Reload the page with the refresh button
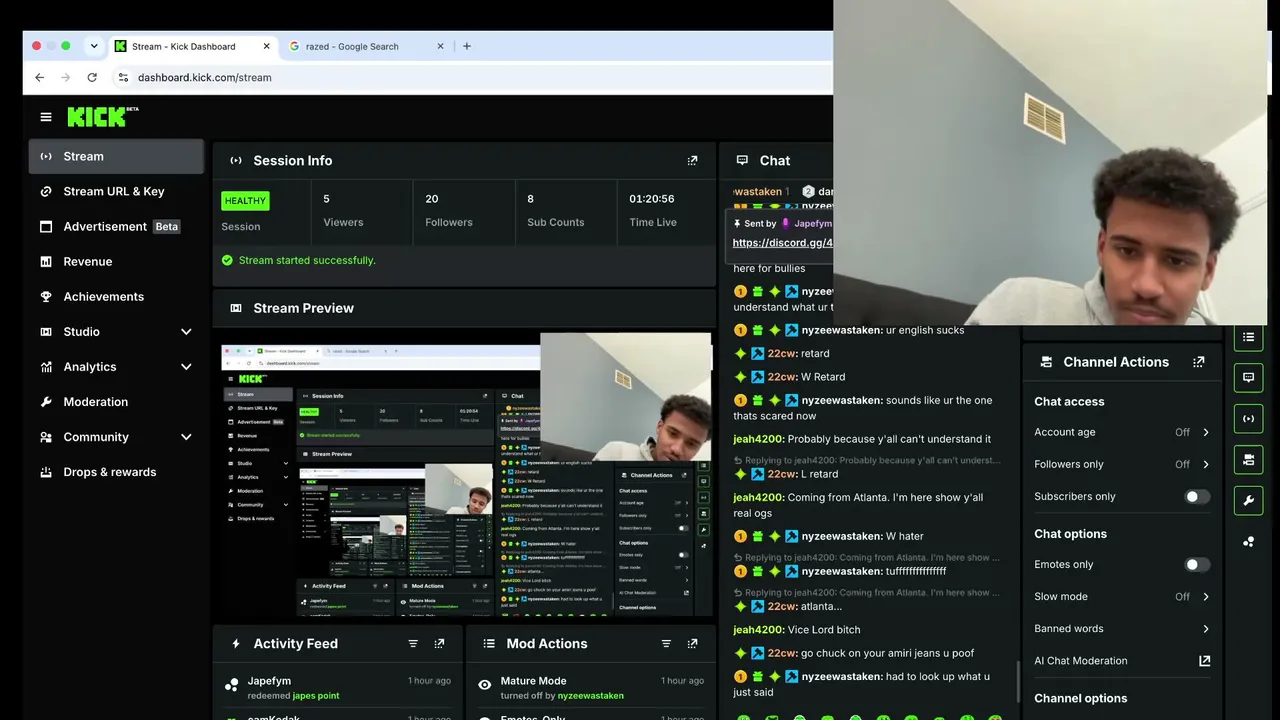 pos(92,77)
